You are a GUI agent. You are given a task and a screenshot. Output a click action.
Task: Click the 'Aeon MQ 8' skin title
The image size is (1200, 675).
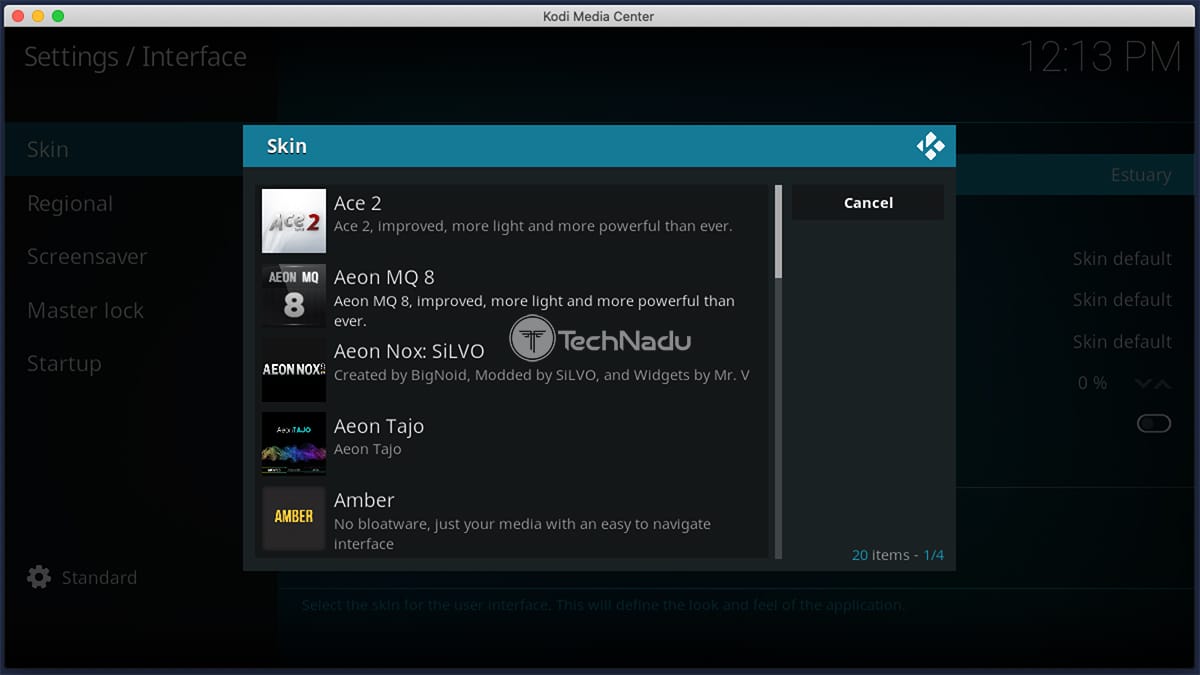384,277
